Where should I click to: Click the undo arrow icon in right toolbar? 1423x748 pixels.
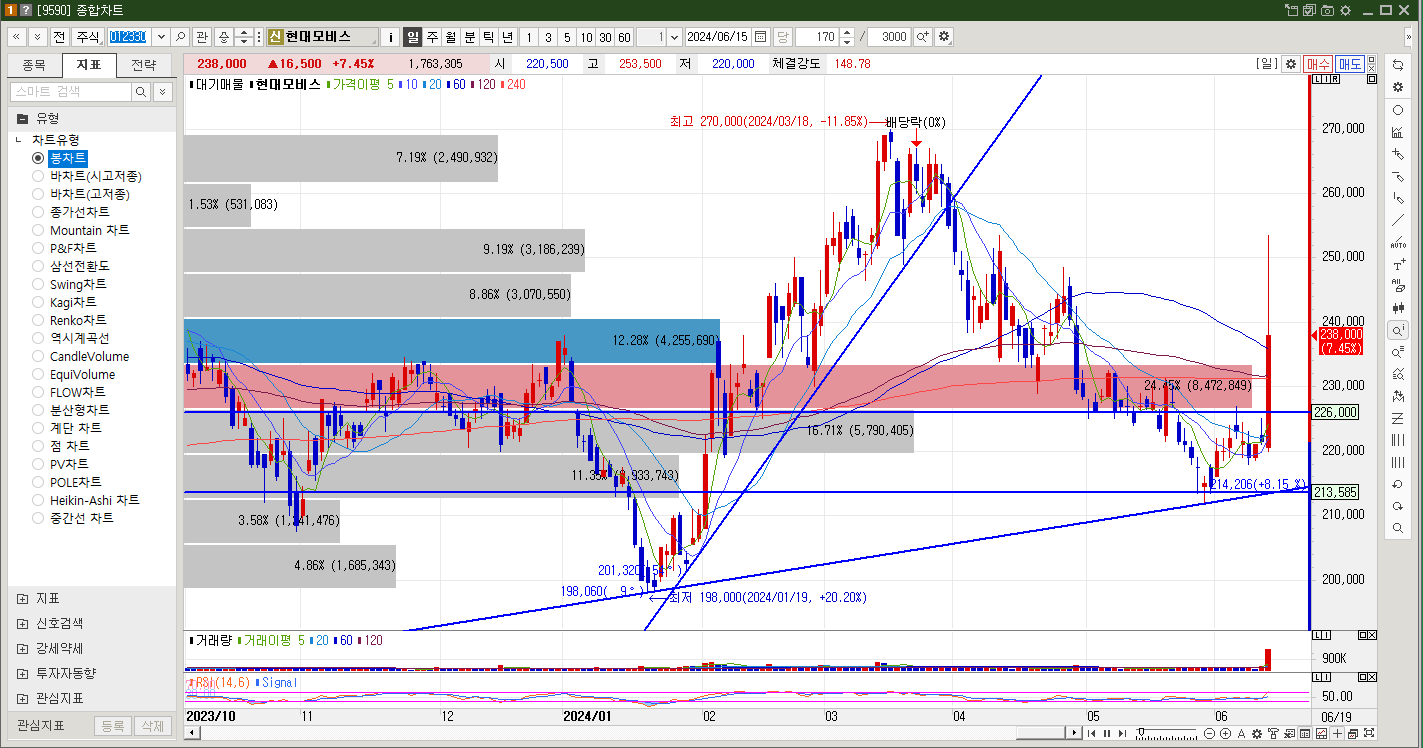point(1398,484)
